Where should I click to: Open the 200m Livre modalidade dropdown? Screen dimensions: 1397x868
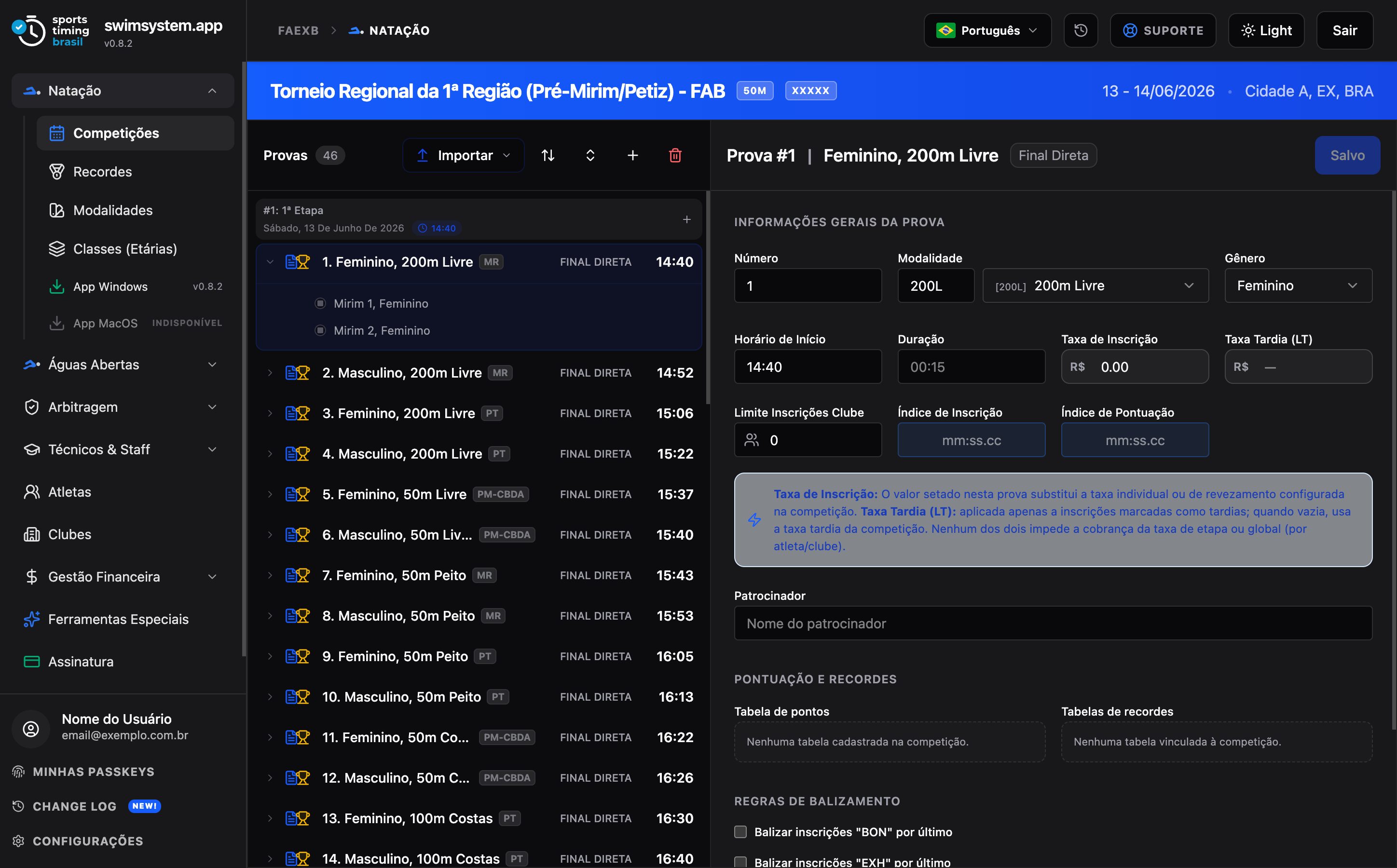(1096, 285)
